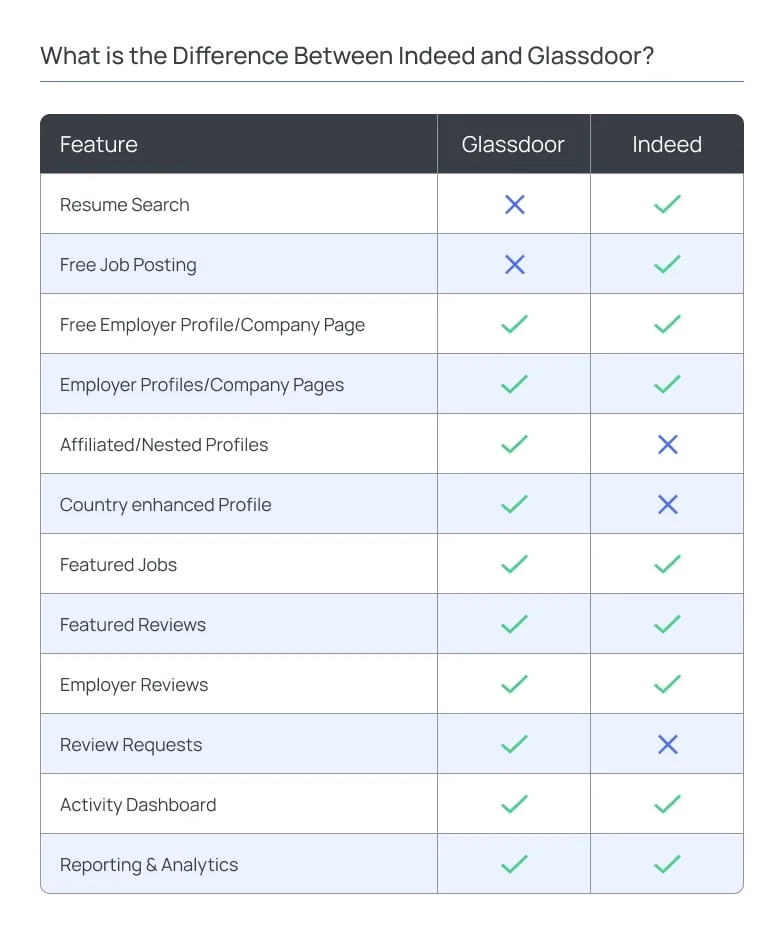Click Glassdoor checkmark for Featured Reviews
This screenshot has width=784, height=934.
(x=514, y=624)
